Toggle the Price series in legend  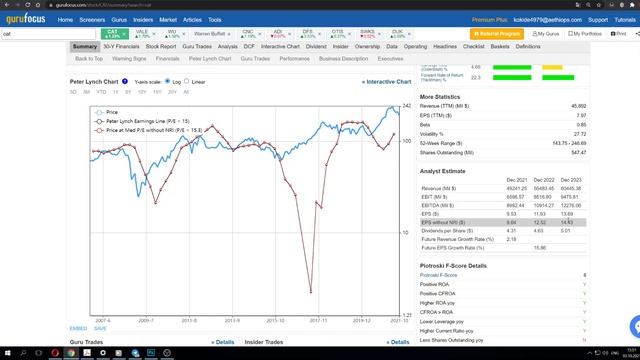107,112
